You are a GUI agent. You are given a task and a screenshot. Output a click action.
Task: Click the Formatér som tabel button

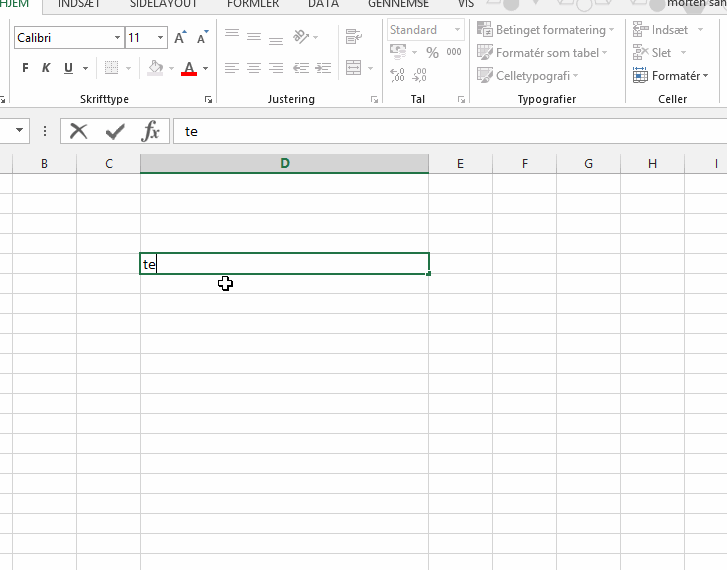pyautogui.click(x=546, y=53)
